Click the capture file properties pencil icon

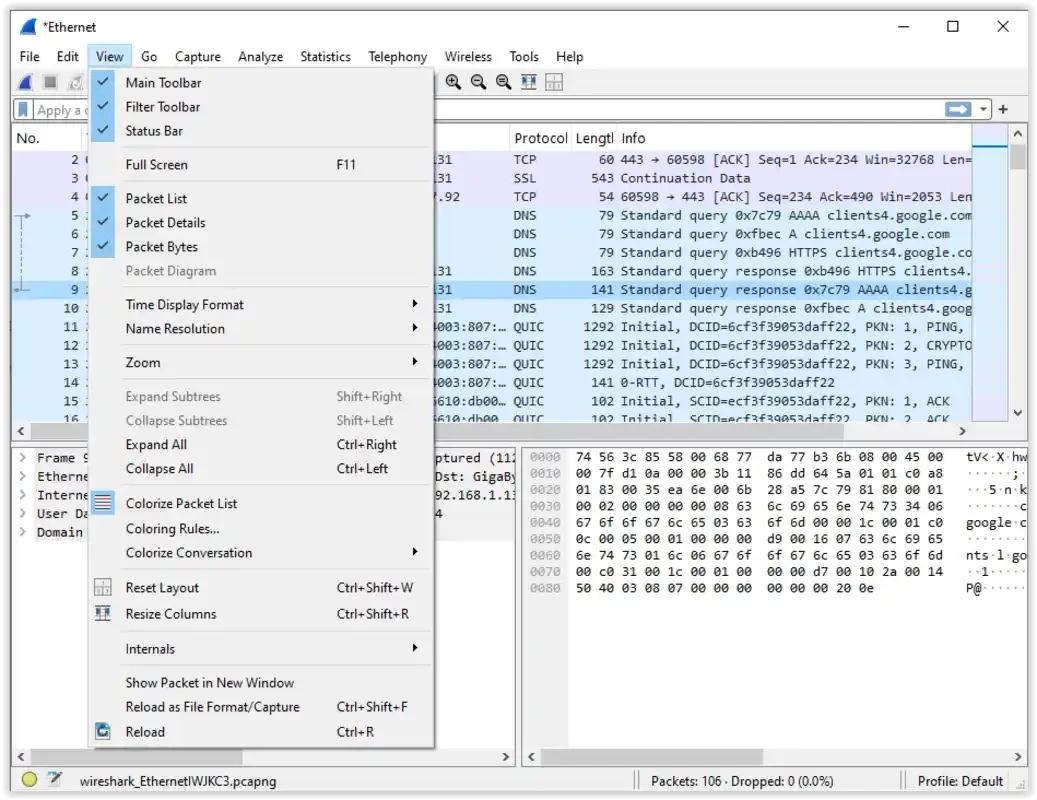55,780
